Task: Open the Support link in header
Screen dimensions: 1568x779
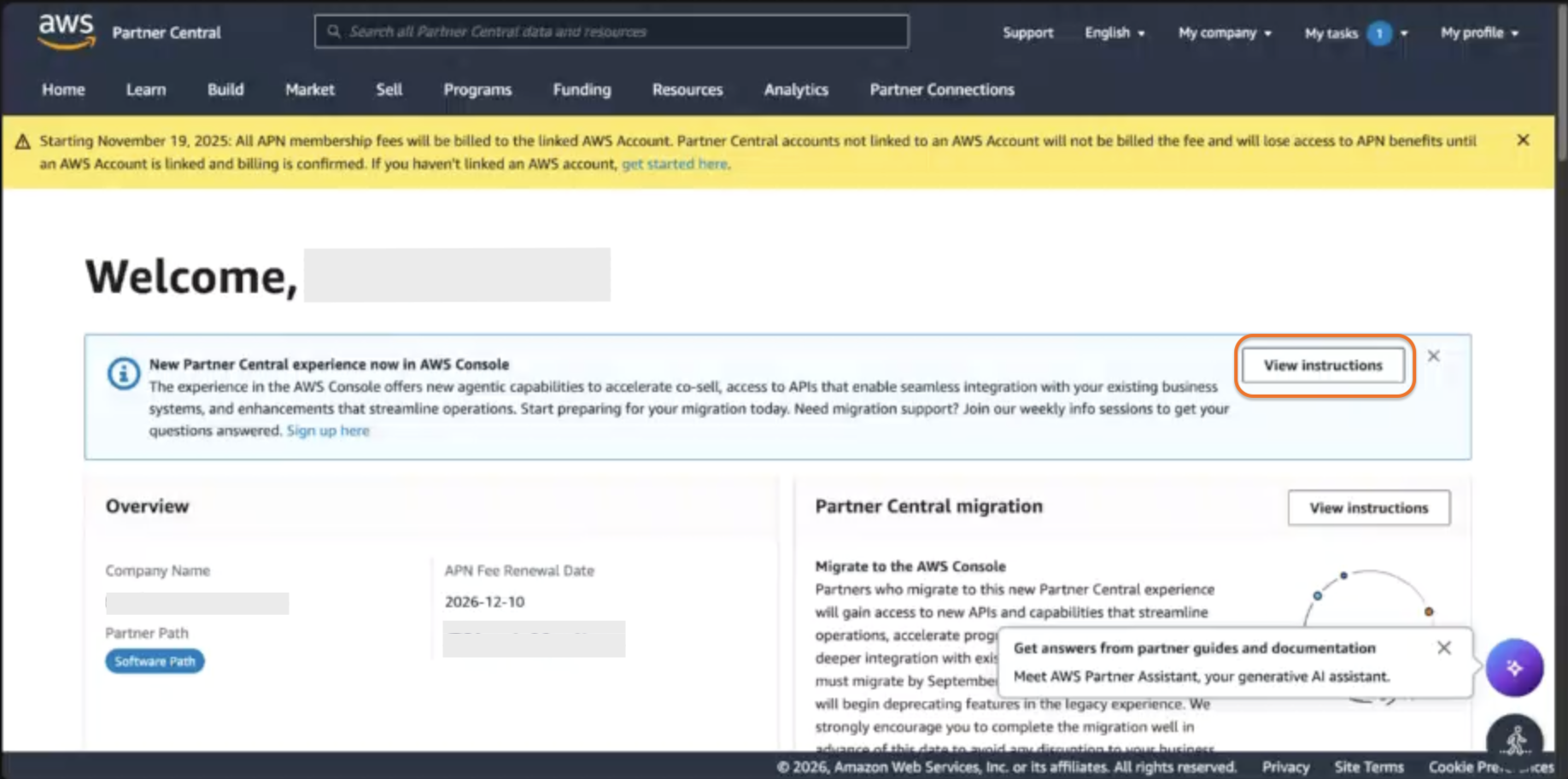Action: 1027,32
